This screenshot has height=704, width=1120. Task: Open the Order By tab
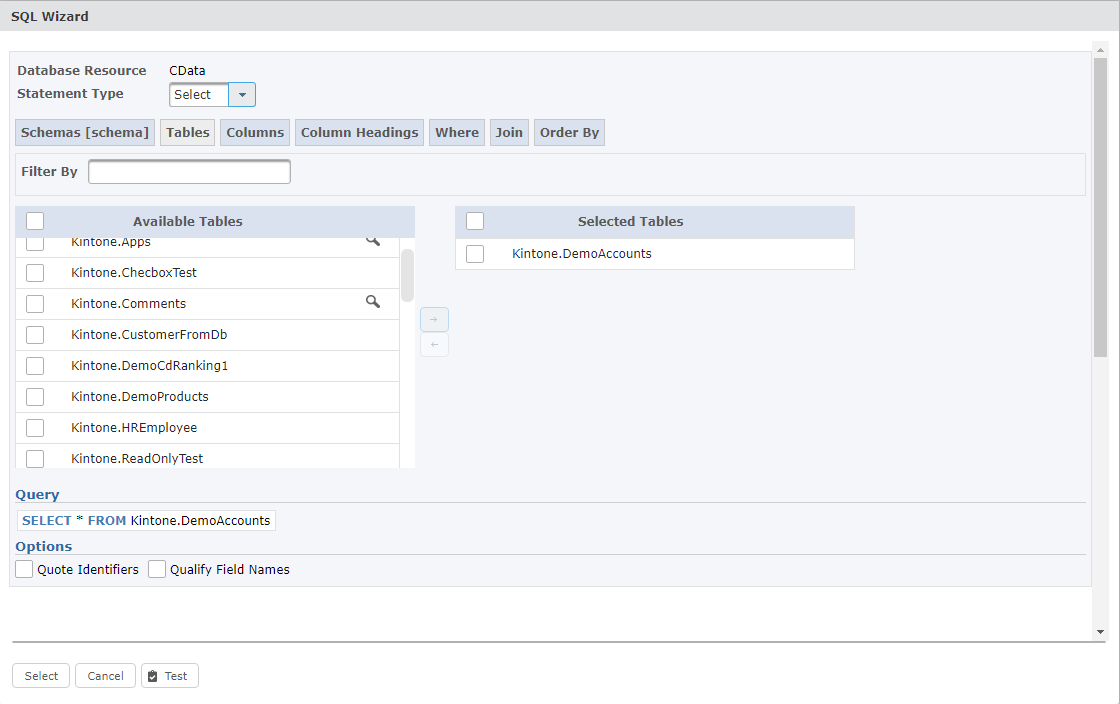(569, 133)
